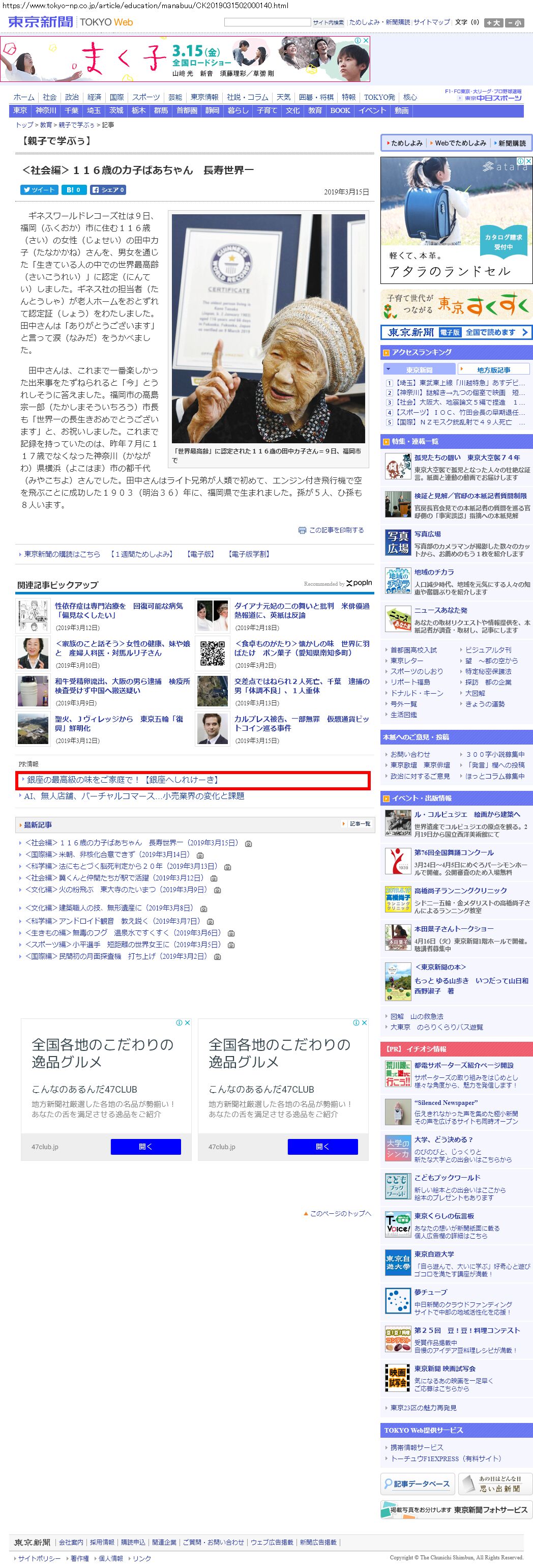The width and height of the screenshot is (533, 1568).
Task: Open PR link AI、無人店舗、バーチャルコマース
Action: (134, 795)
